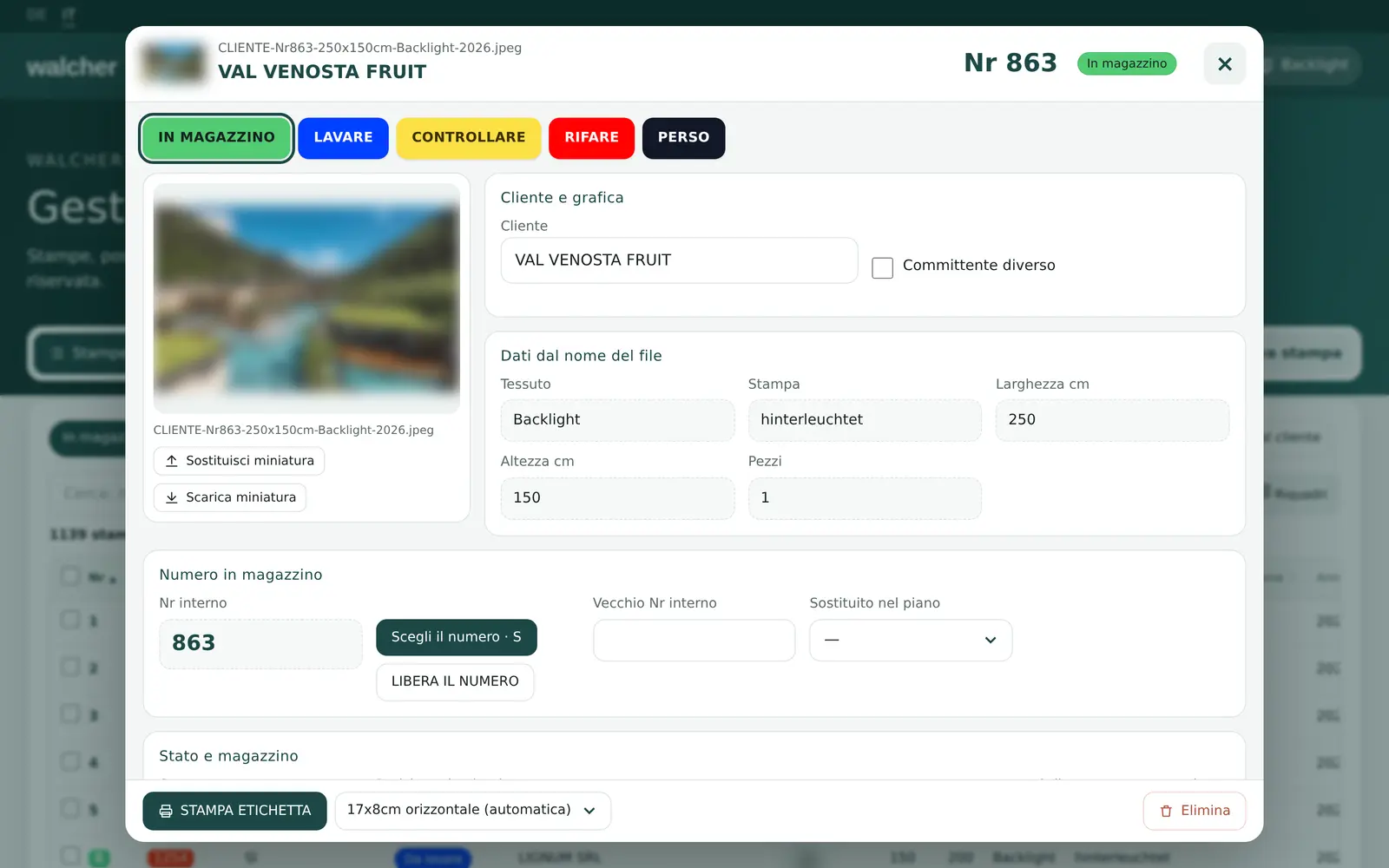This screenshot has height=868, width=1389.
Task: Click Cliente e grafica section heading
Action: (562, 198)
